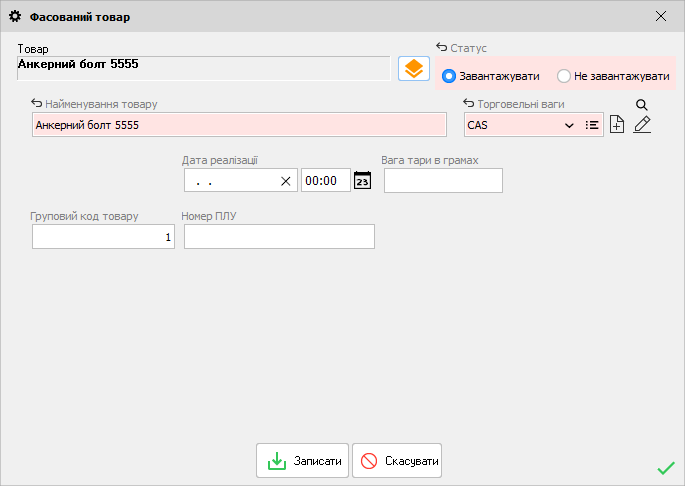Click the Вага тари в грамах field
Viewport: 685px width, 486px height.
pos(443,181)
